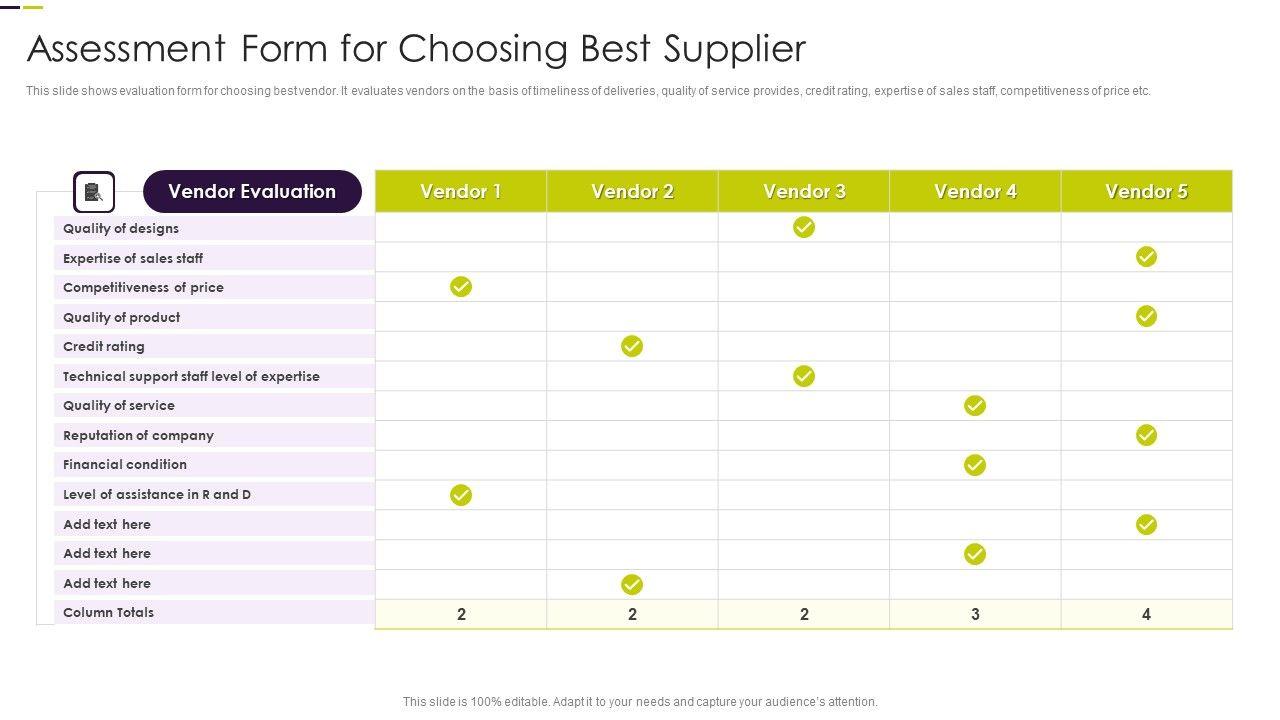Screen dimensions: 1280x720
Task: Click the vendor evaluation clipboard icon
Action: 94,192
